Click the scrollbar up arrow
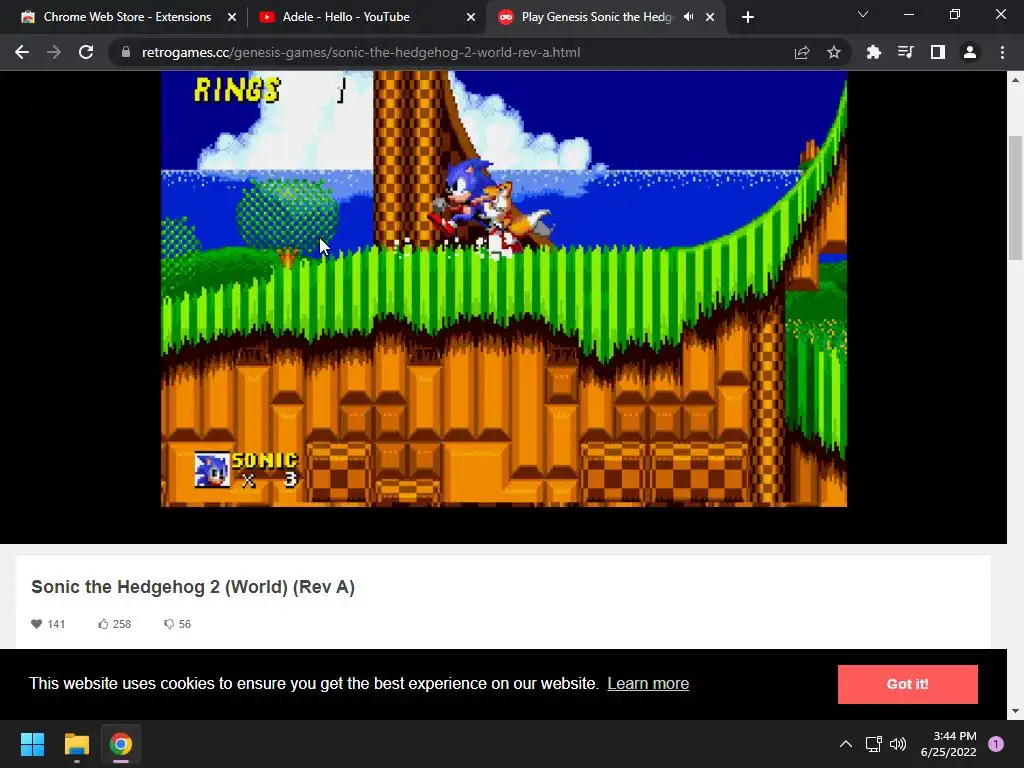The width and height of the screenshot is (1024, 768). pyautogui.click(x=1015, y=80)
